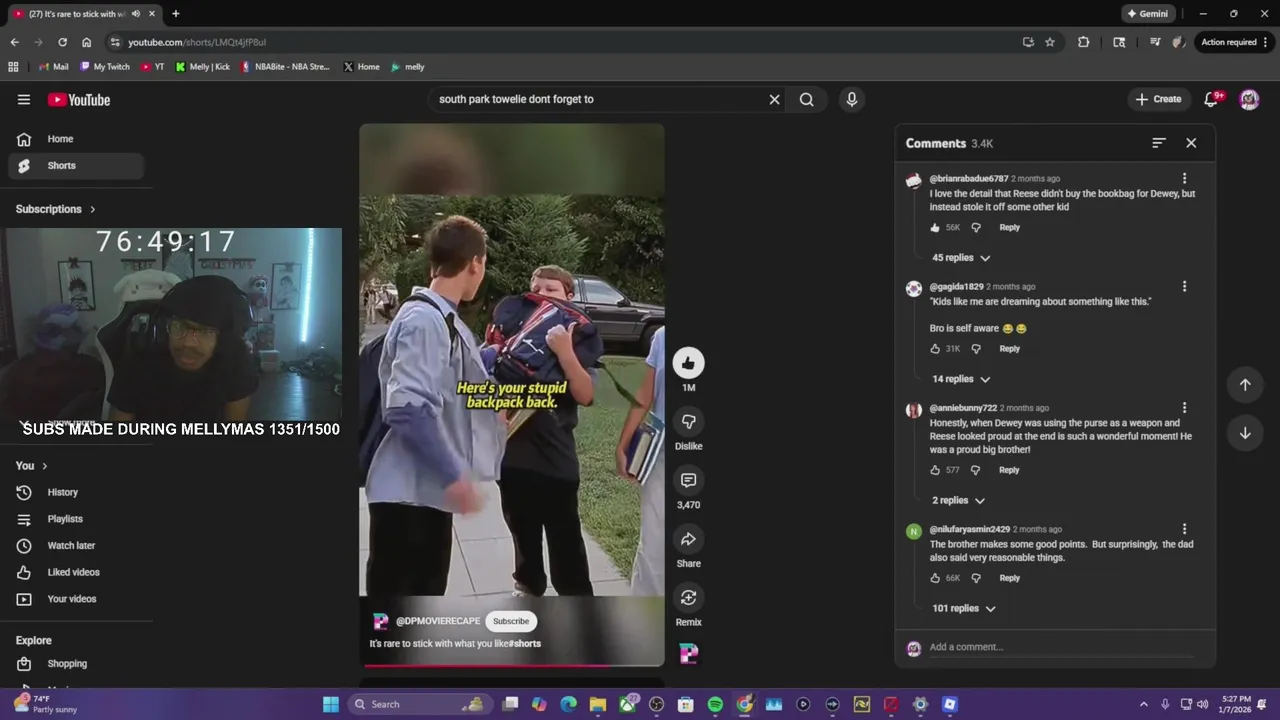Dislike nilufaryasmin2429's comment
Viewport: 1280px width, 720px height.
coord(976,578)
